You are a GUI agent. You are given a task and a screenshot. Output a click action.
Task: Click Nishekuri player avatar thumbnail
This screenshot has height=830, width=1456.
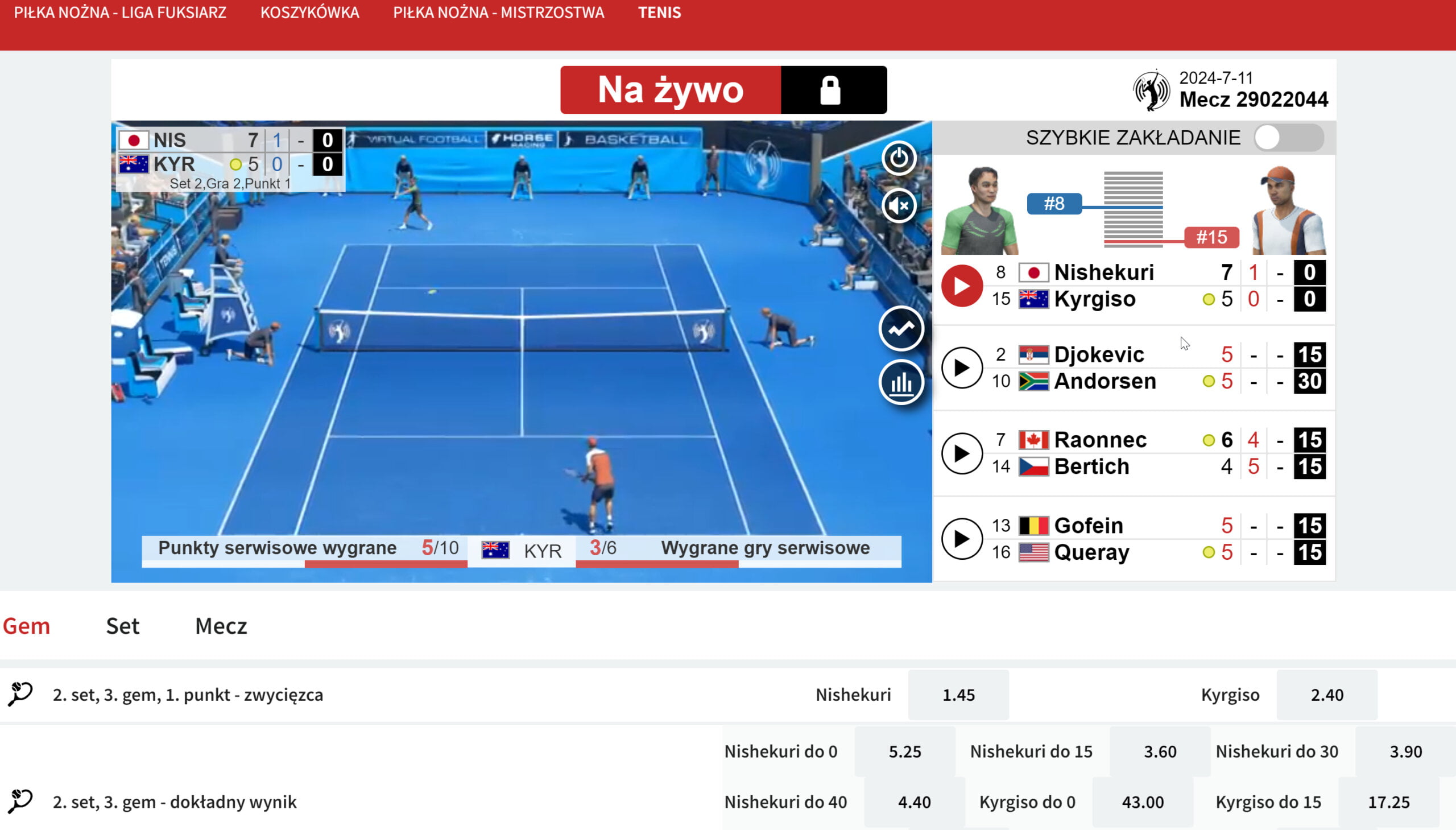click(x=980, y=210)
